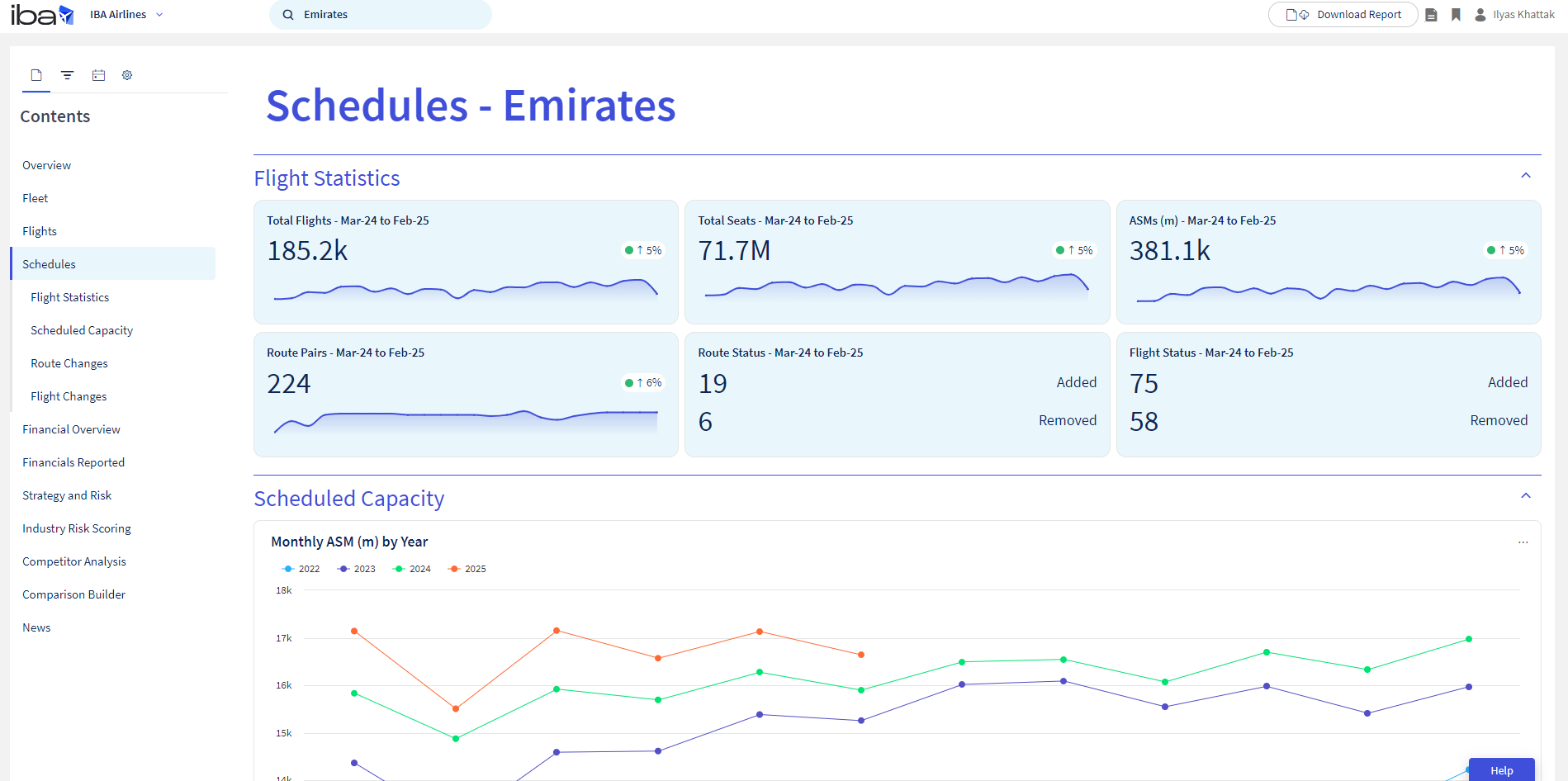Click the Total Seats sparkline chart
Image resolution: width=1568 pixels, height=781 pixels.
coord(897,286)
